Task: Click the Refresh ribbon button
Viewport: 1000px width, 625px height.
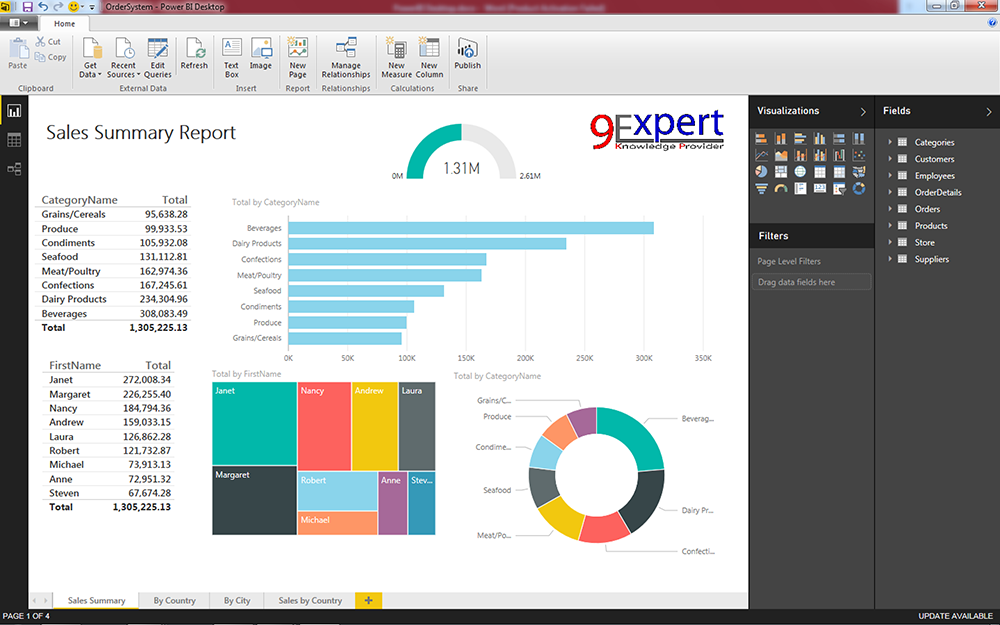Action: (x=194, y=54)
